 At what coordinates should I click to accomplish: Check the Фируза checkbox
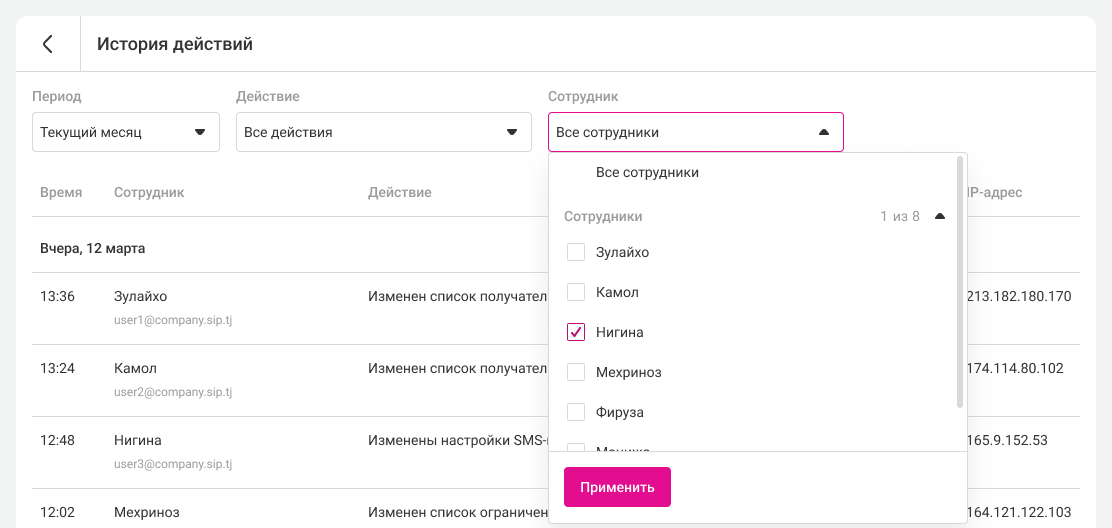[x=576, y=412]
